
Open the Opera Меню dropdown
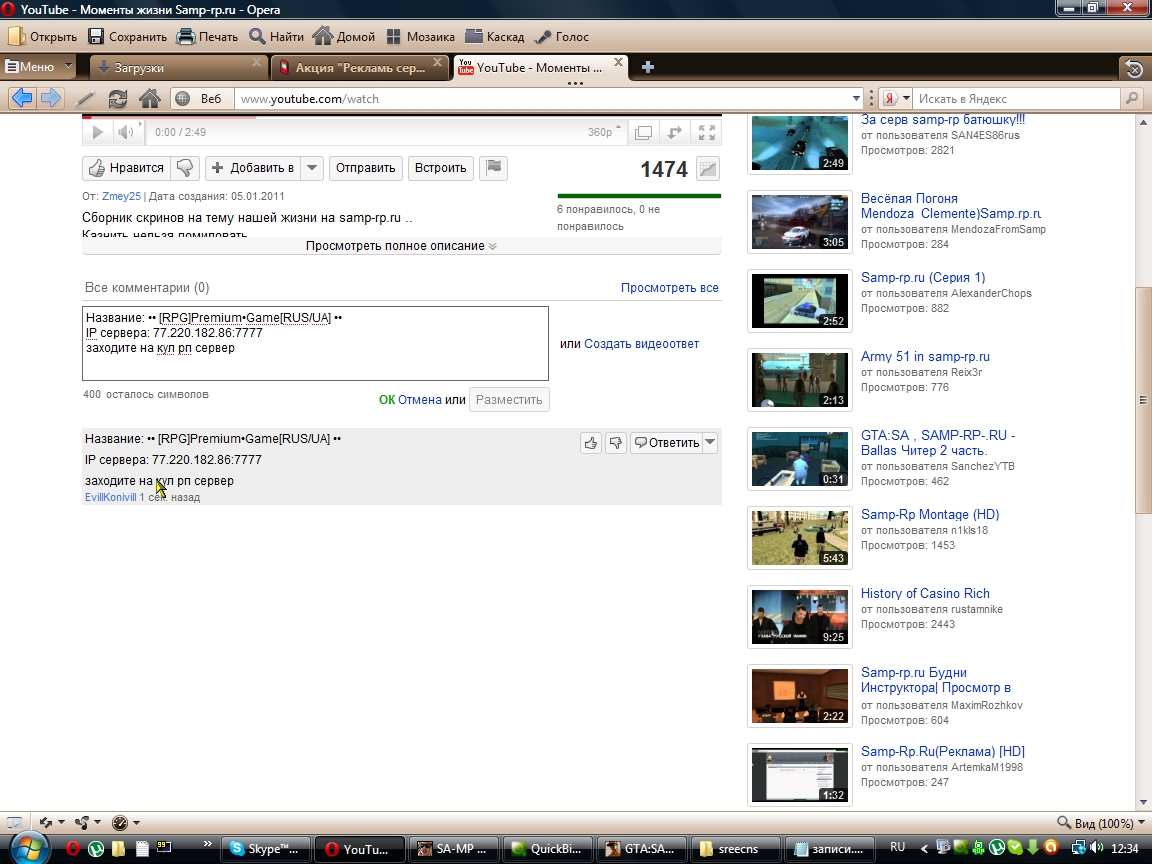38,67
